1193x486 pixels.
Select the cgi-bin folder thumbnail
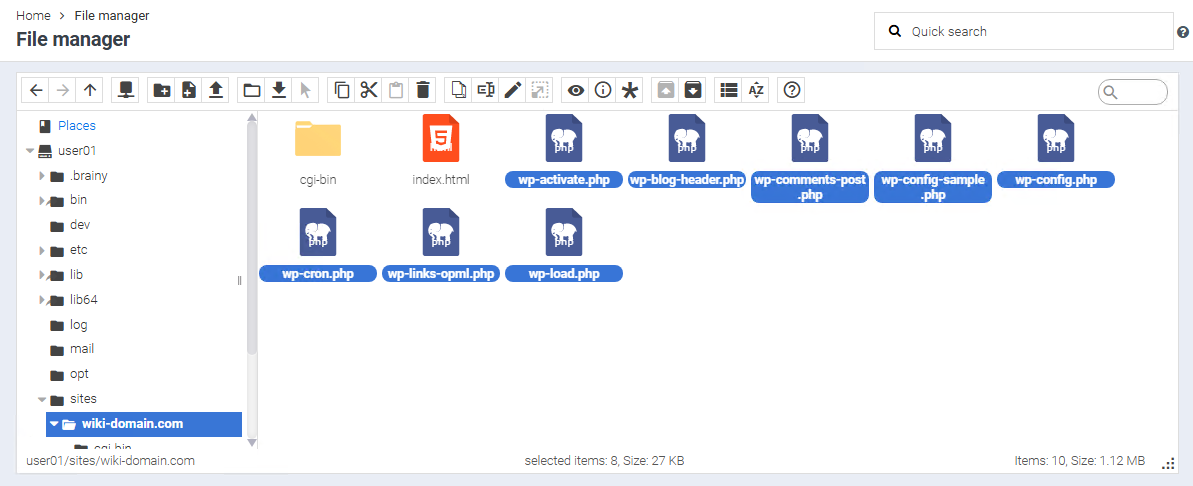(318, 138)
